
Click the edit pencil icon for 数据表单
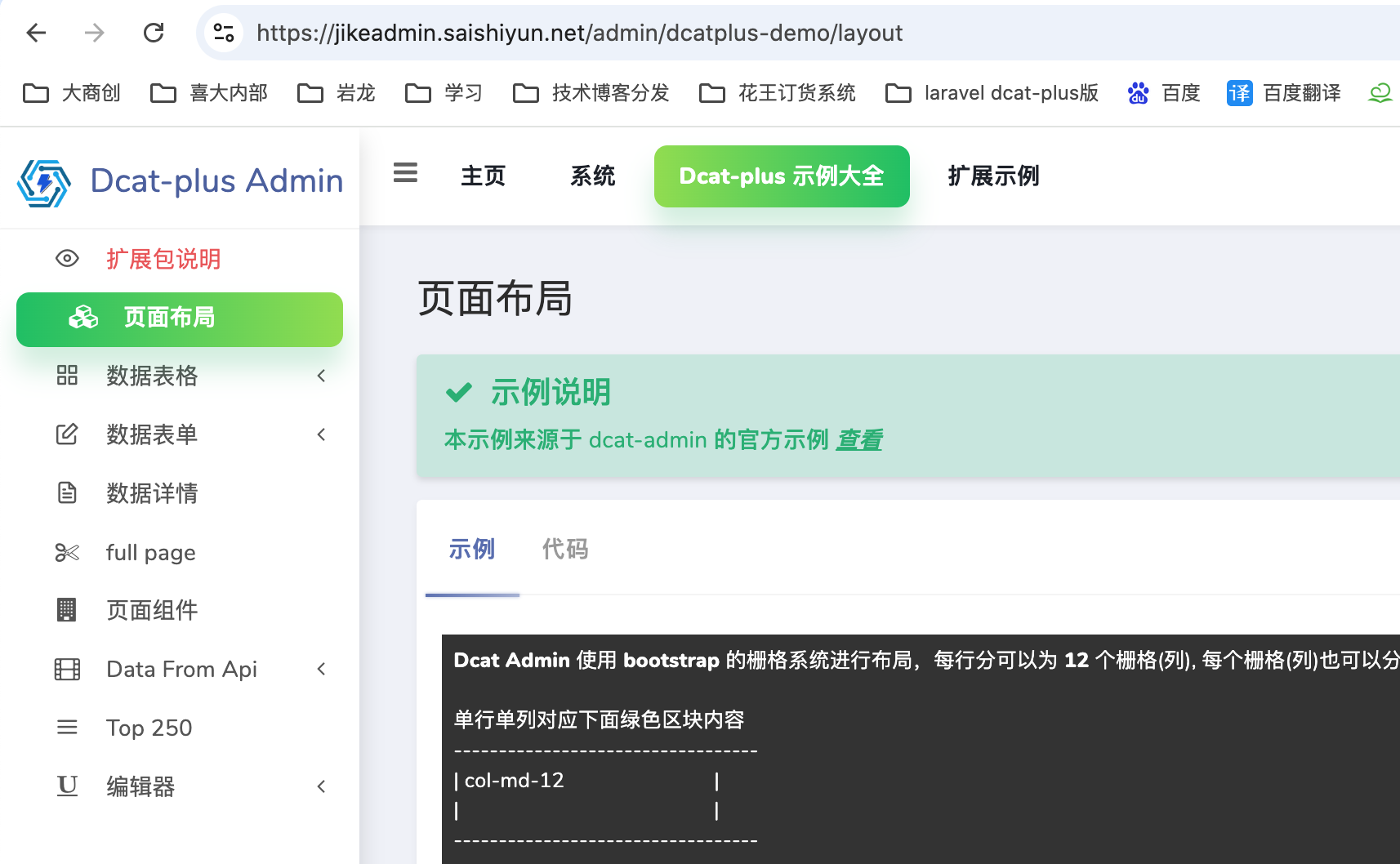(67, 434)
